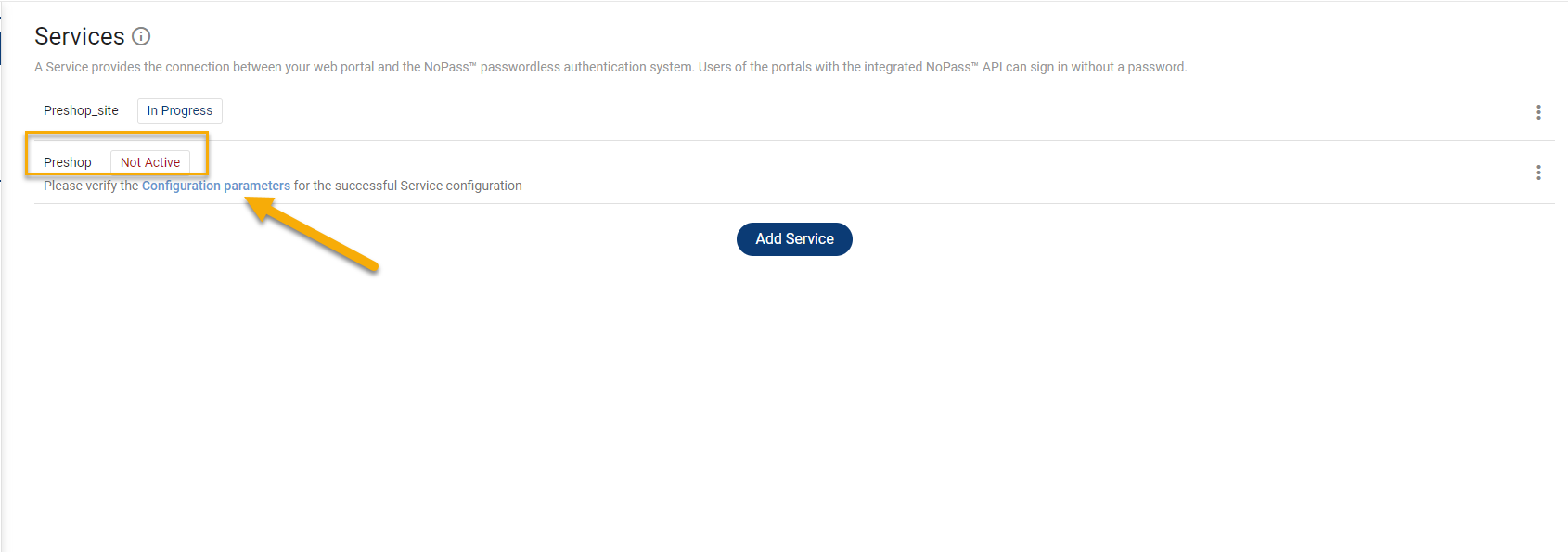Click the Services page heading
This screenshot has height=552, width=1568.
coord(80,36)
